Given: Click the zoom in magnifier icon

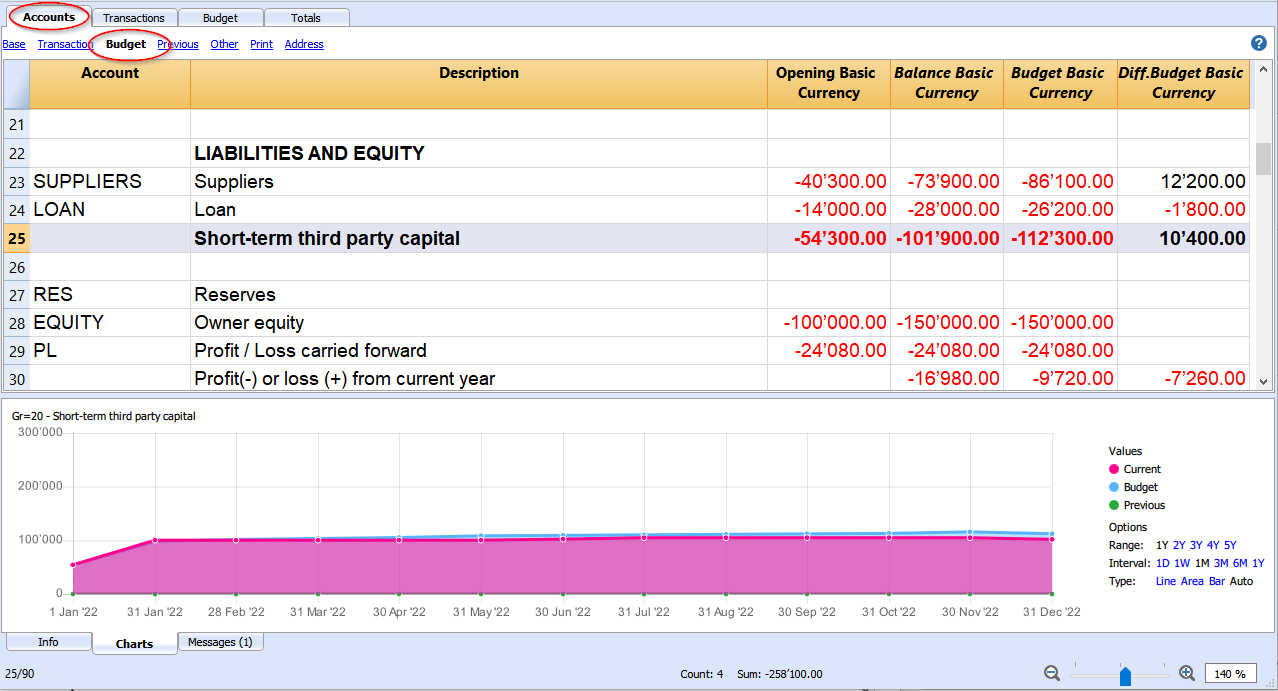Looking at the screenshot, I should pos(1187,673).
